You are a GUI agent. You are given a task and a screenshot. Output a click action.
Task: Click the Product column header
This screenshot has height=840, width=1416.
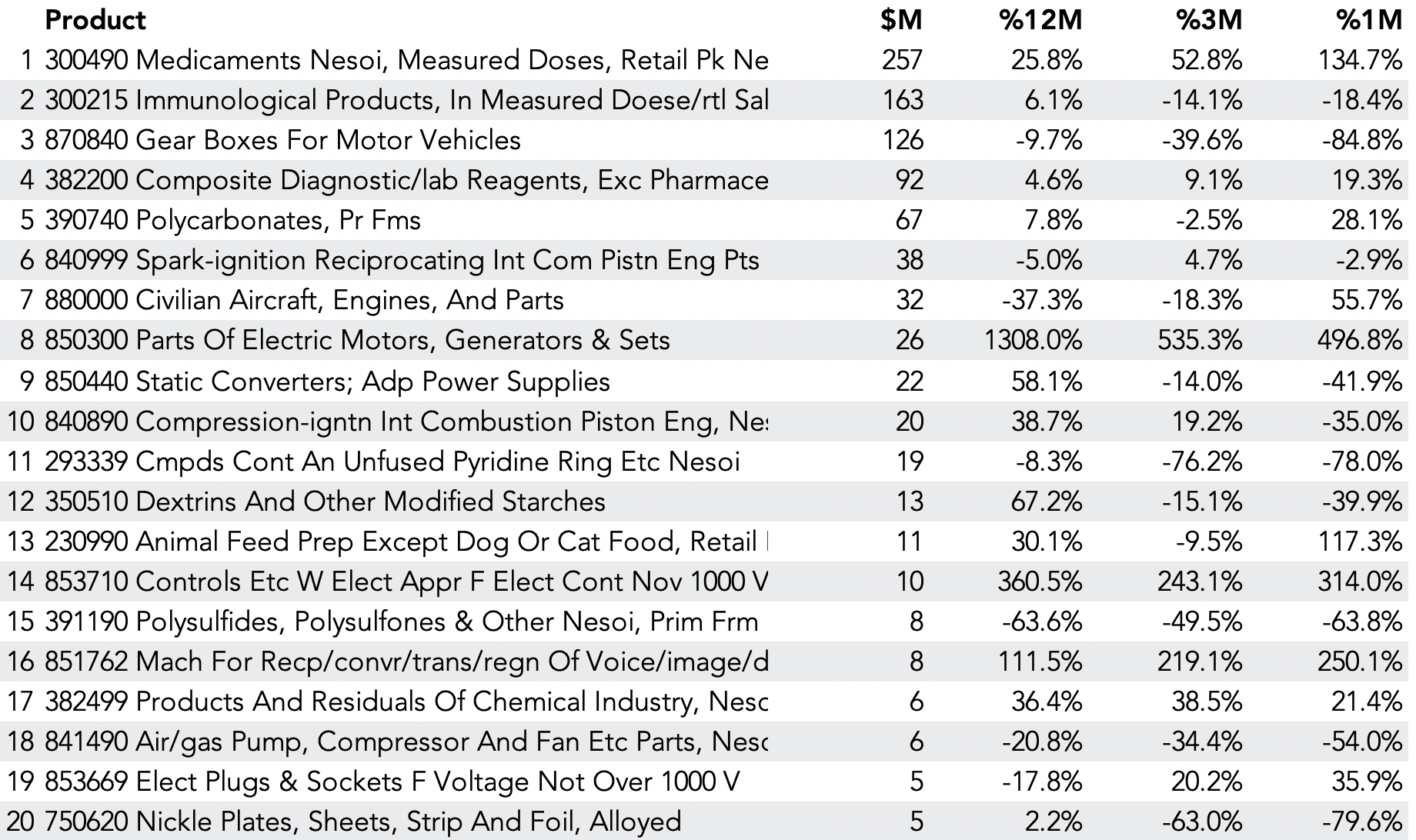point(95,20)
